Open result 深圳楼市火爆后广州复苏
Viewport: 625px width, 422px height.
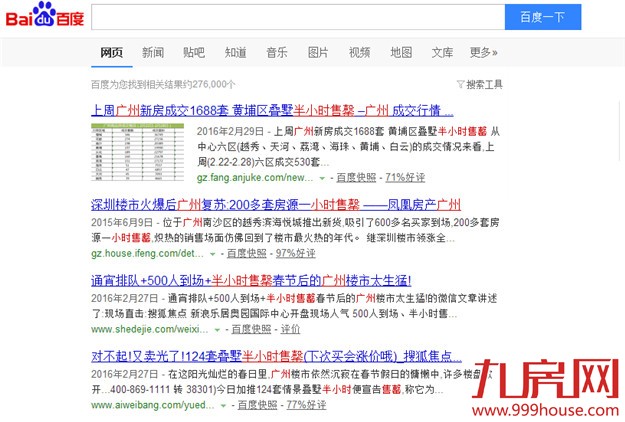pyautogui.click(x=276, y=205)
